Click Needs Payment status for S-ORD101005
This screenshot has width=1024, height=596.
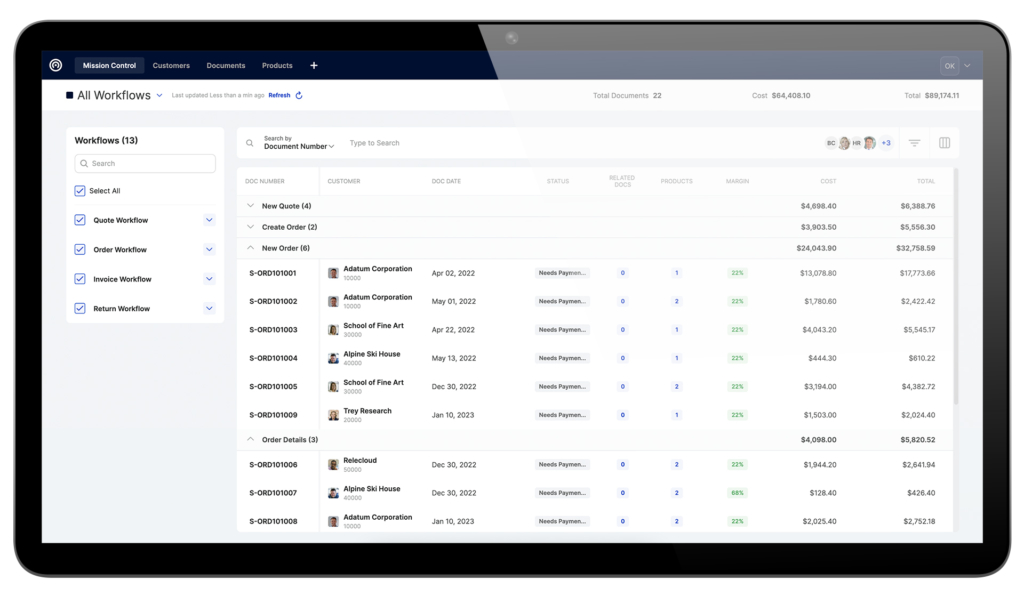(x=562, y=386)
